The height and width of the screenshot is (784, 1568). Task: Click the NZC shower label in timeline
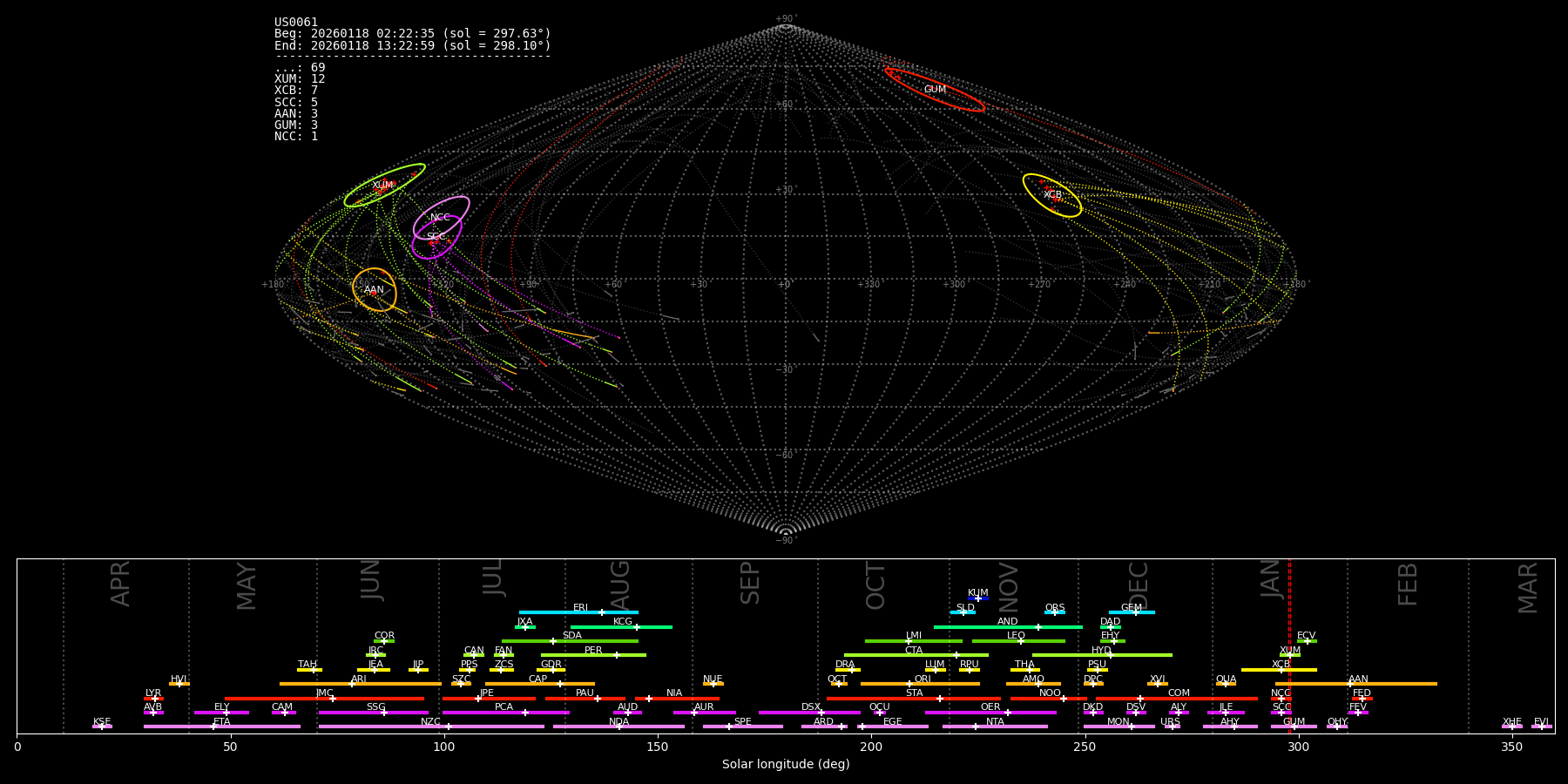point(431,721)
